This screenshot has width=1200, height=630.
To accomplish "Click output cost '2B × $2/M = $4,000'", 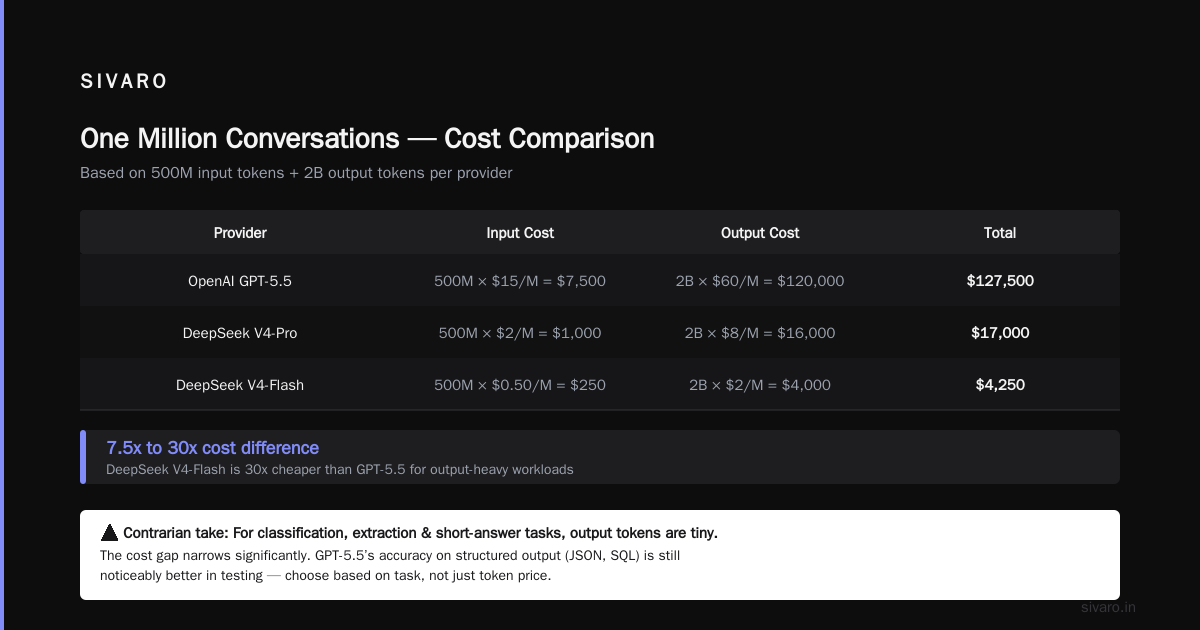I will click(760, 385).
